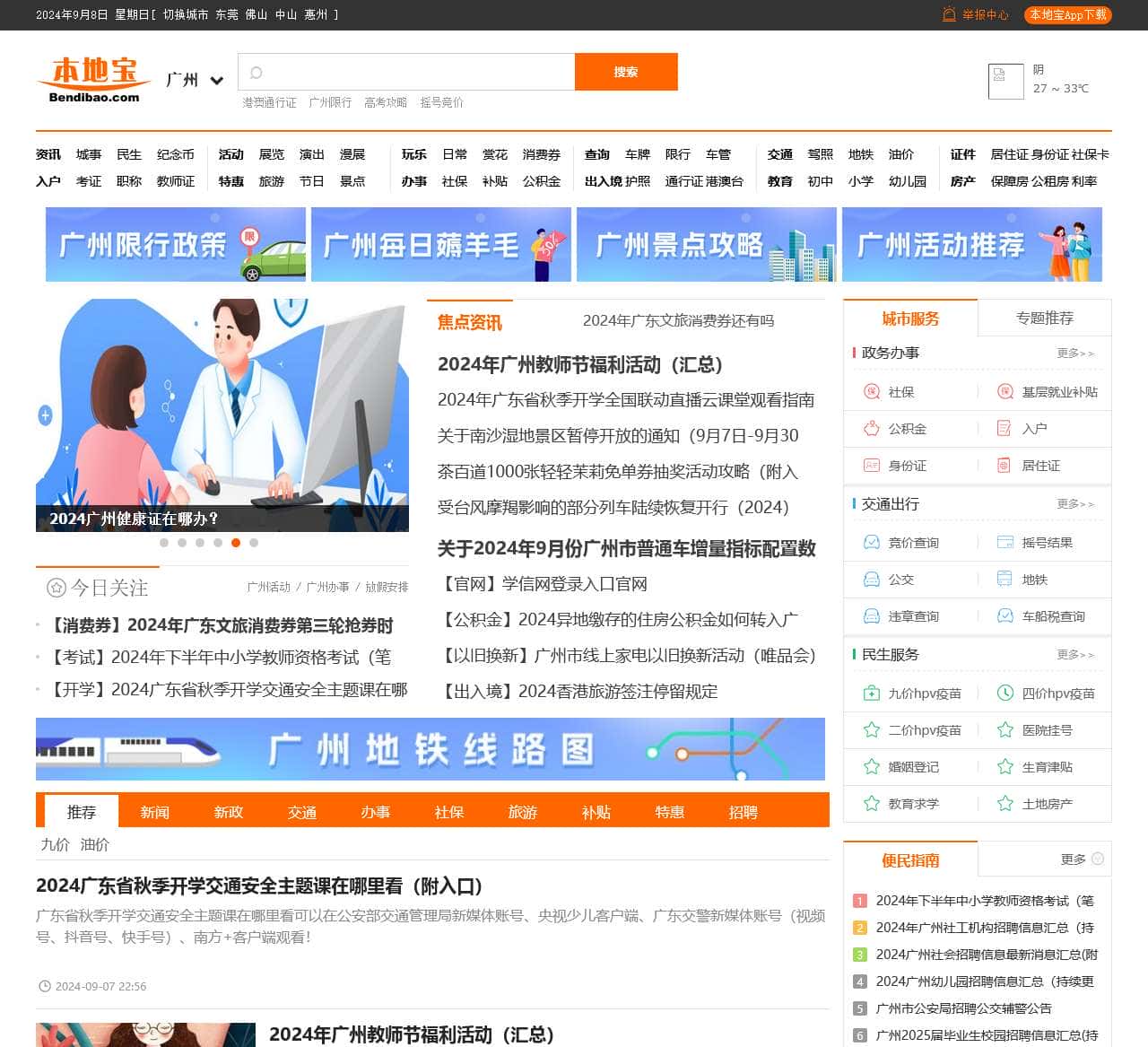The height and width of the screenshot is (1047, 1148).
Task: Switch to the 专题推荐 tab
Action: [1044, 318]
